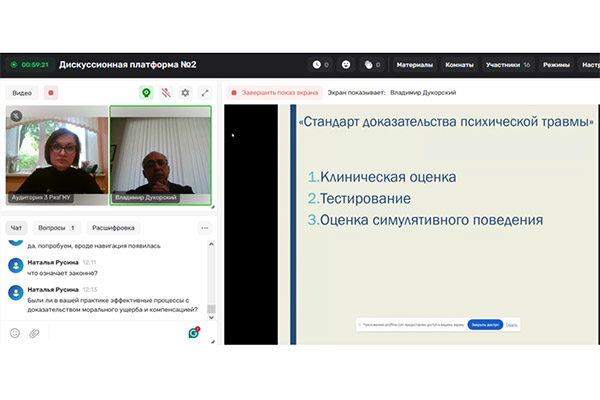Switch to the Расшифровка tab
The image size is (600, 400).
click(x=112, y=227)
